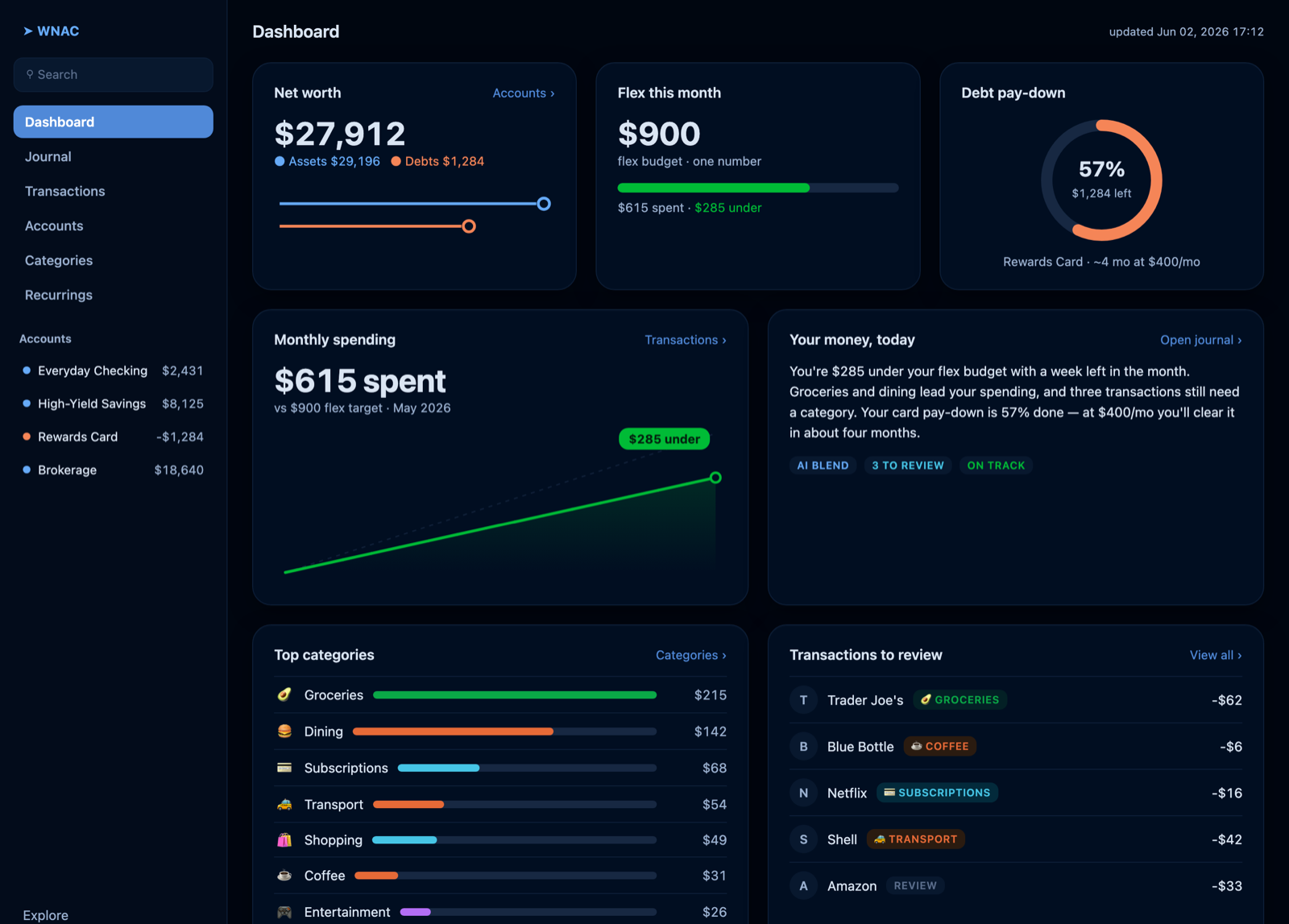Click the Trader Joe's T avatar

[x=803, y=700]
